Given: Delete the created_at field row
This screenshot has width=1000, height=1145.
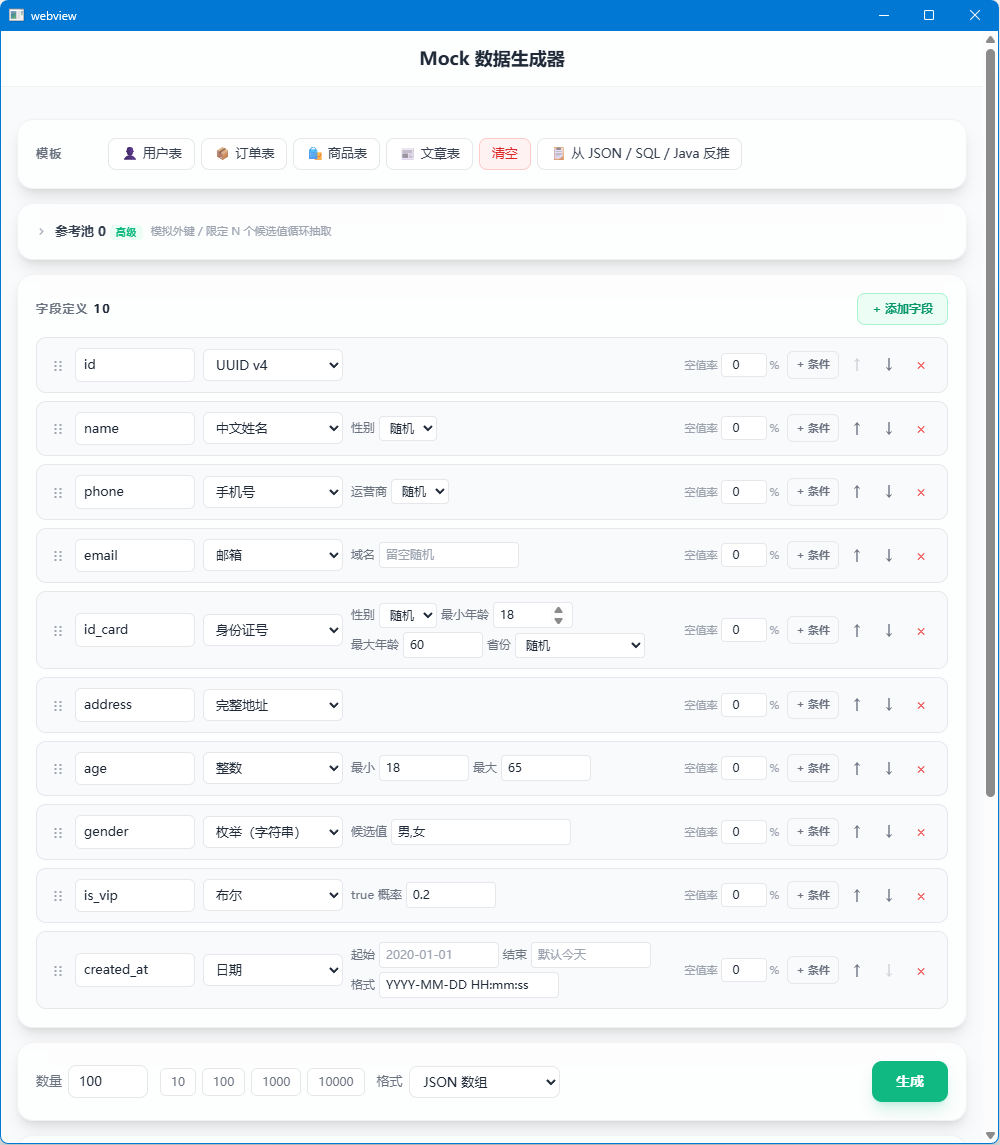Looking at the screenshot, I should [x=920, y=970].
